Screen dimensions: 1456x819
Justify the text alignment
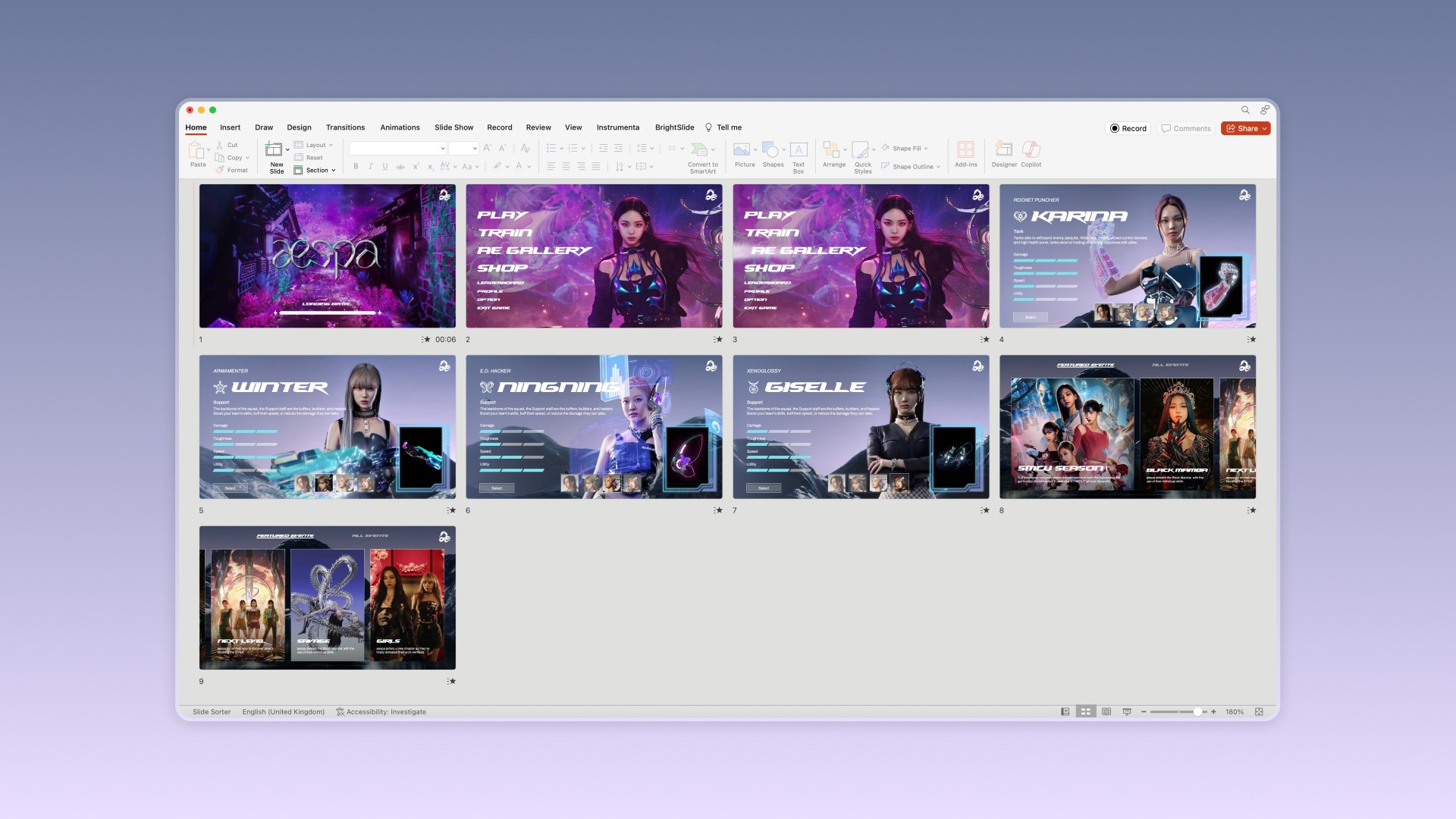[x=596, y=166]
